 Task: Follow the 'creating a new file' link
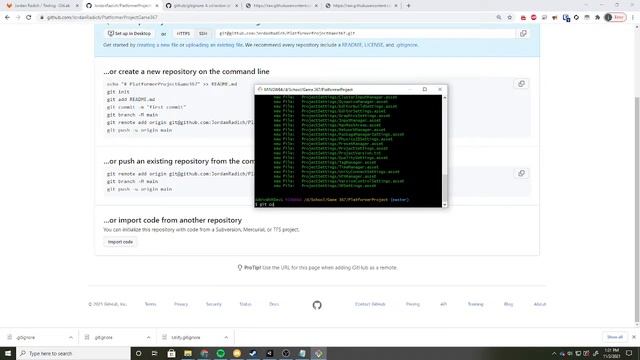point(157,45)
